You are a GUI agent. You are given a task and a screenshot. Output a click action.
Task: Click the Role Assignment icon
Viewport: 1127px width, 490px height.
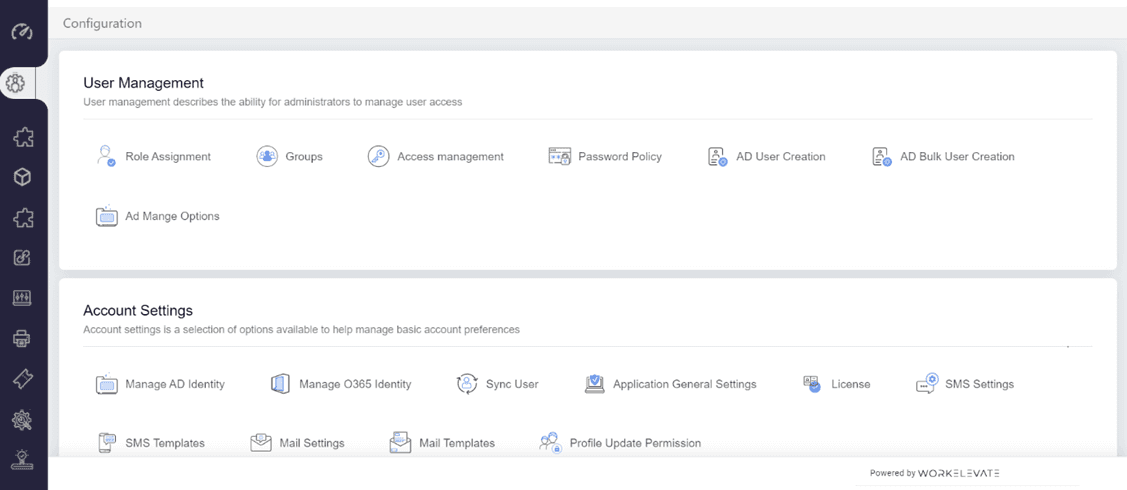[x=106, y=156]
